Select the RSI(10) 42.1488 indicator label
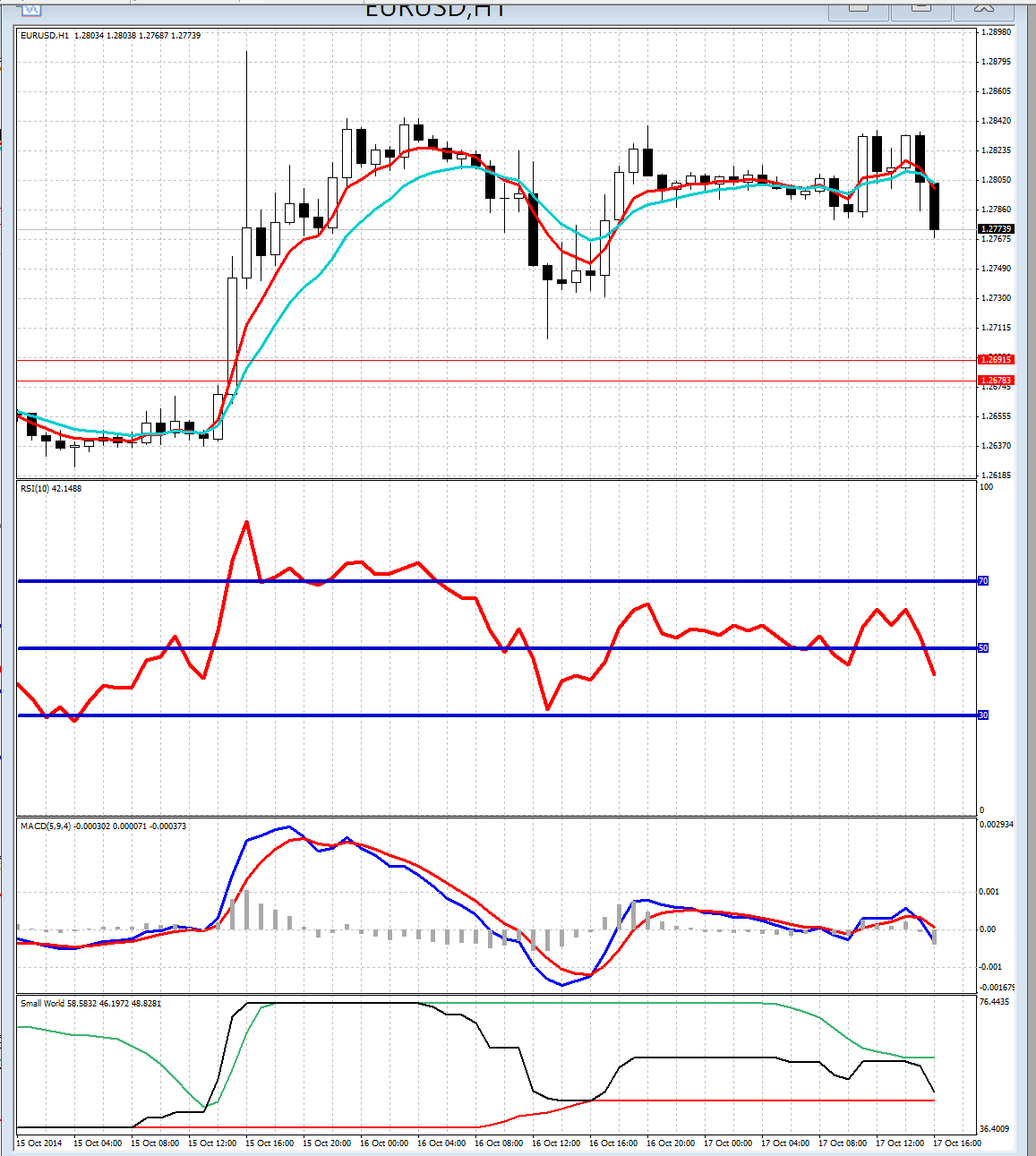 coord(51,489)
